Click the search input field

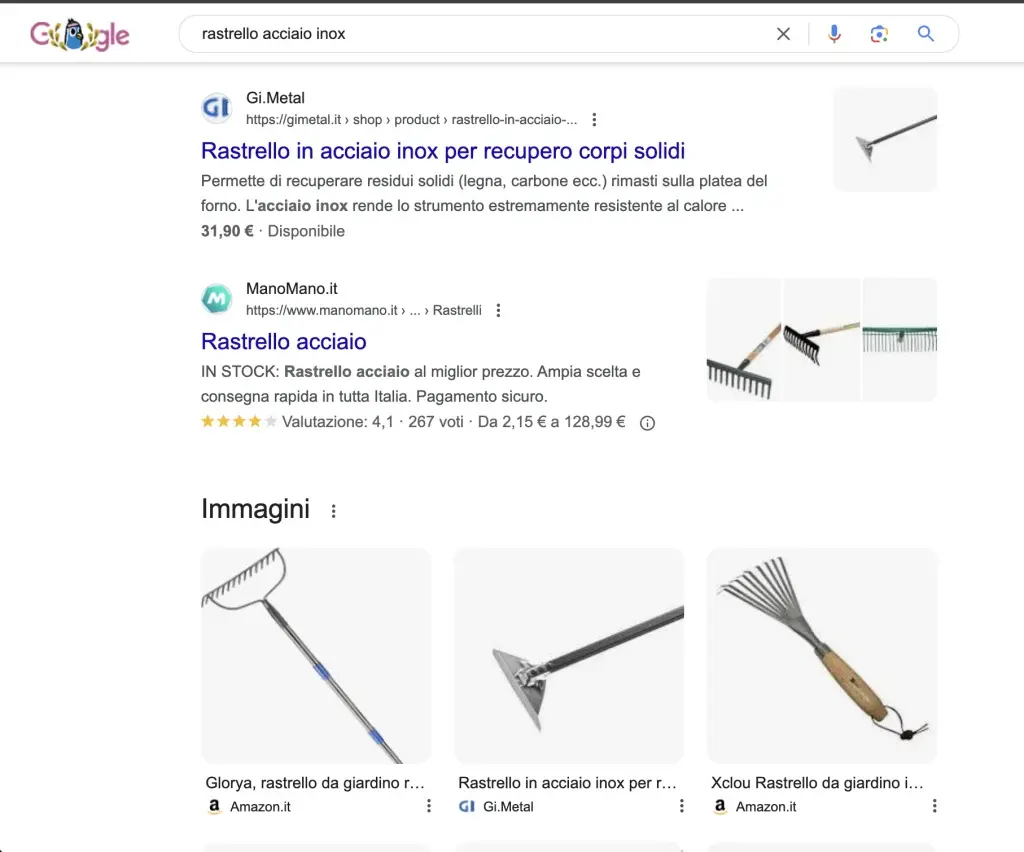(450, 33)
